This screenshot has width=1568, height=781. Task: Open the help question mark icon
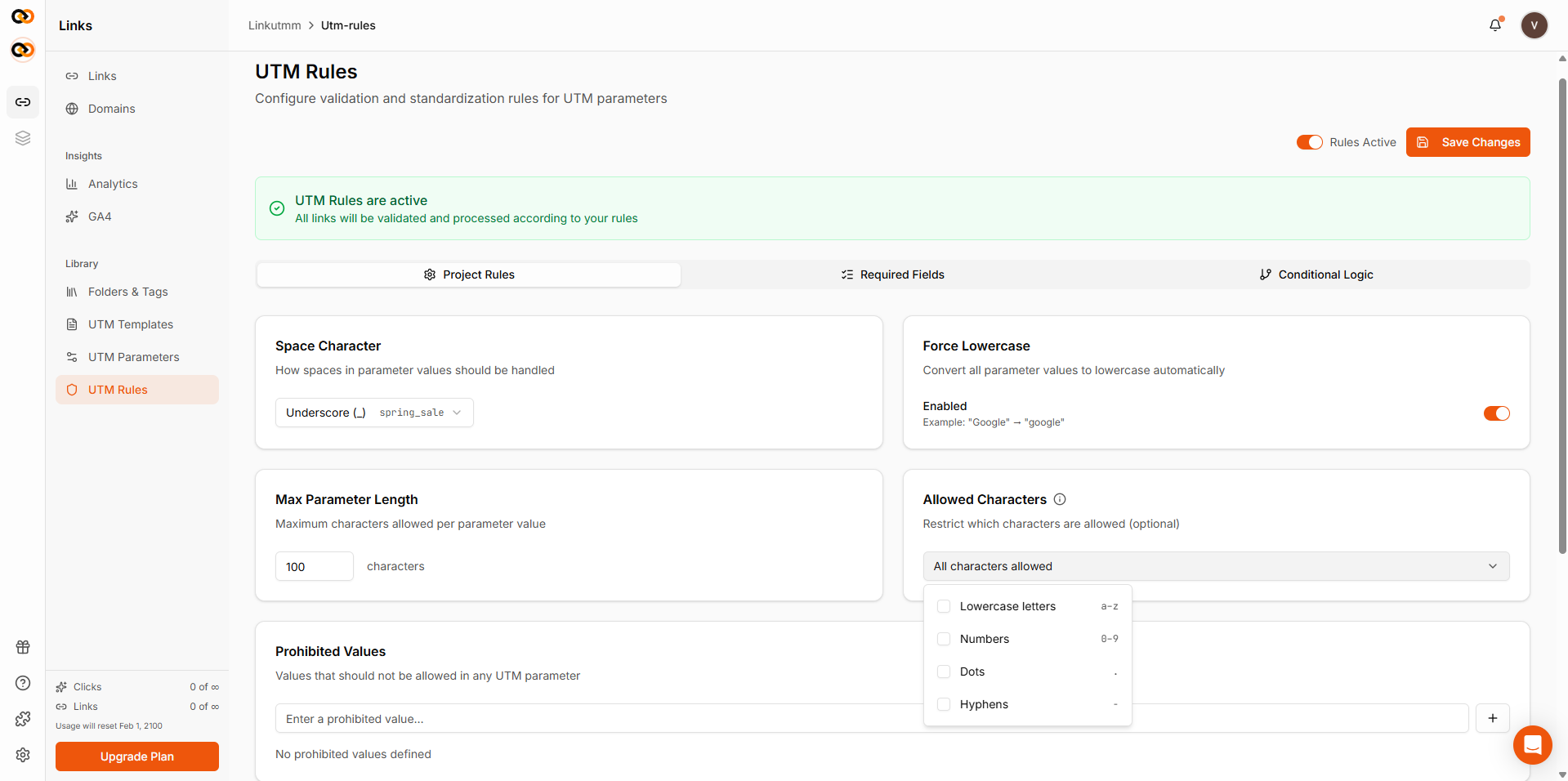[23, 683]
